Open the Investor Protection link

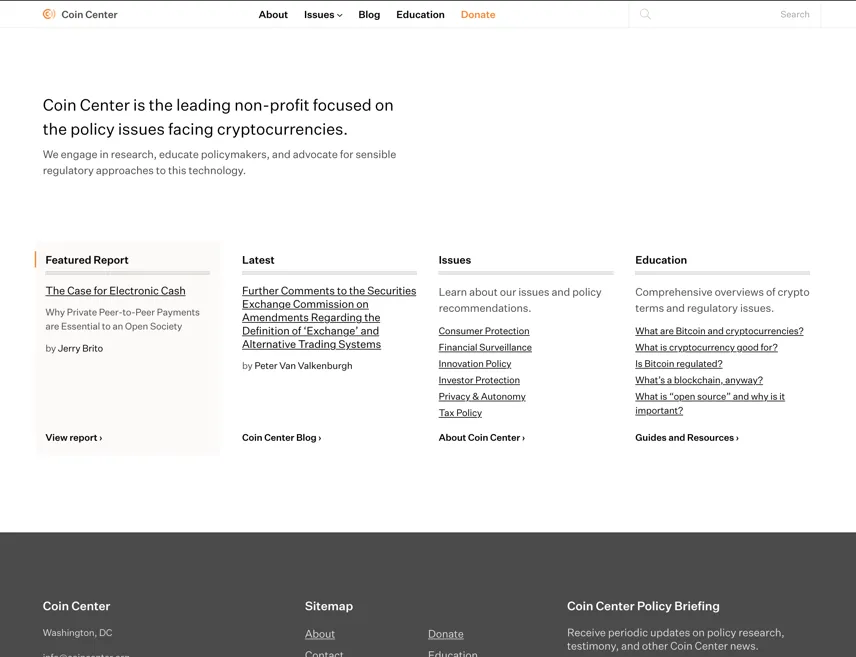click(479, 380)
